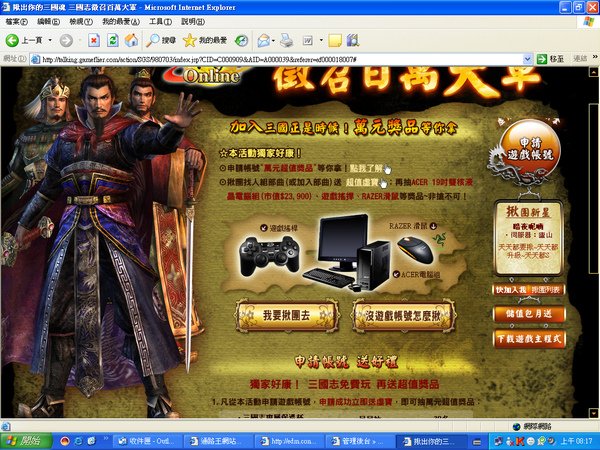
Task: Expand the toolbar chevron next to 連結
Action: (x=595, y=57)
